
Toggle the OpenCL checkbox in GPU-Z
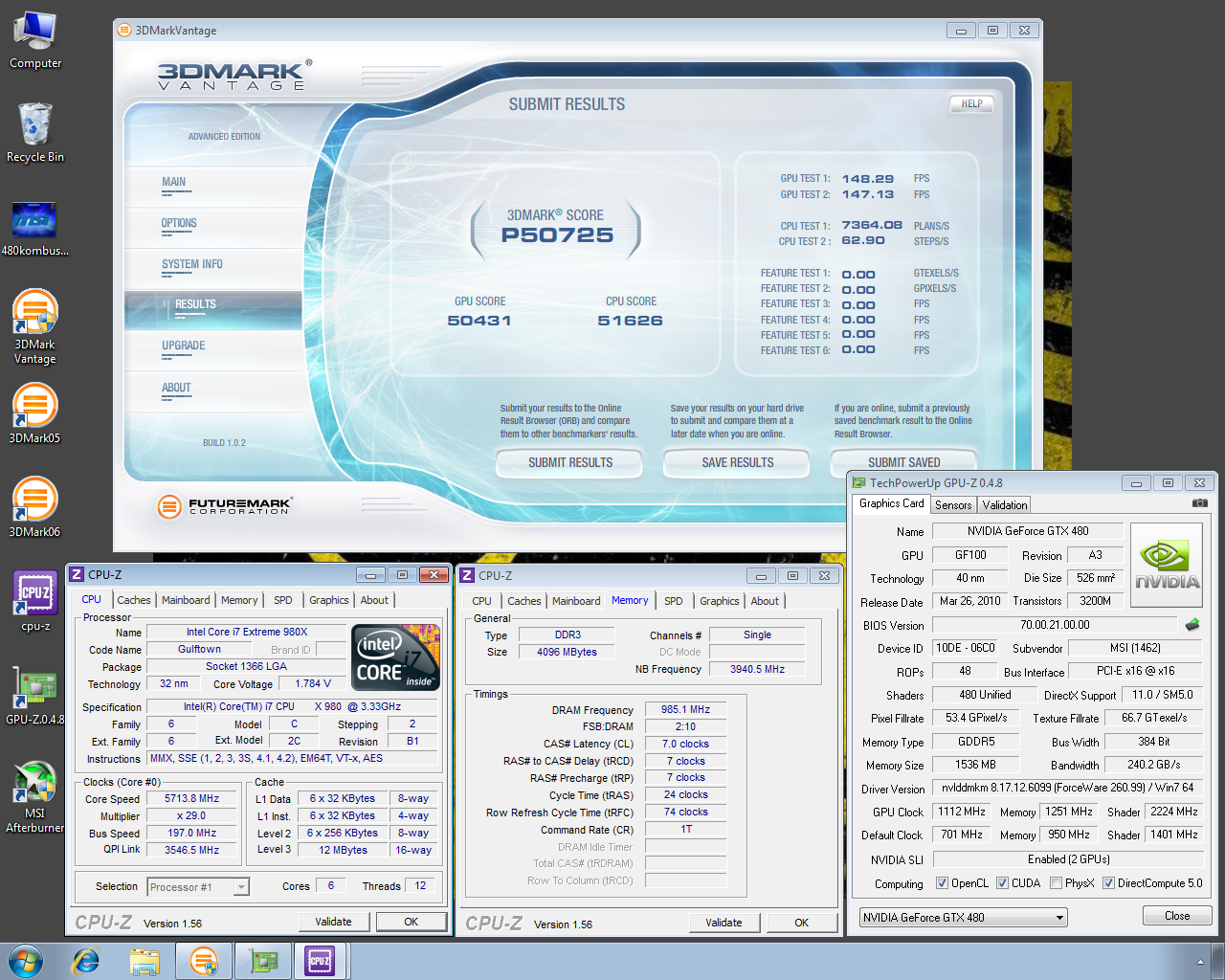[942, 883]
